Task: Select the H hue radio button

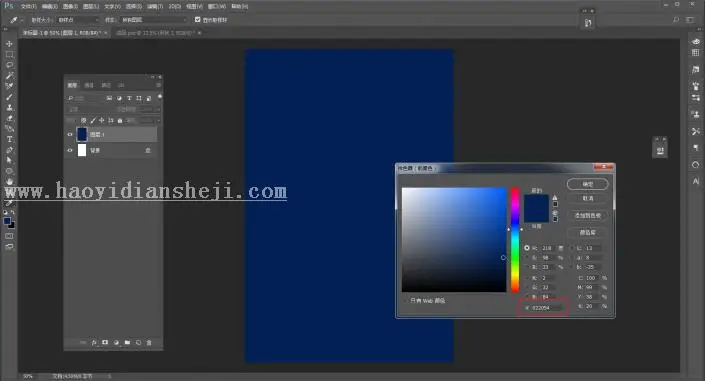Action: tap(527, 248)
